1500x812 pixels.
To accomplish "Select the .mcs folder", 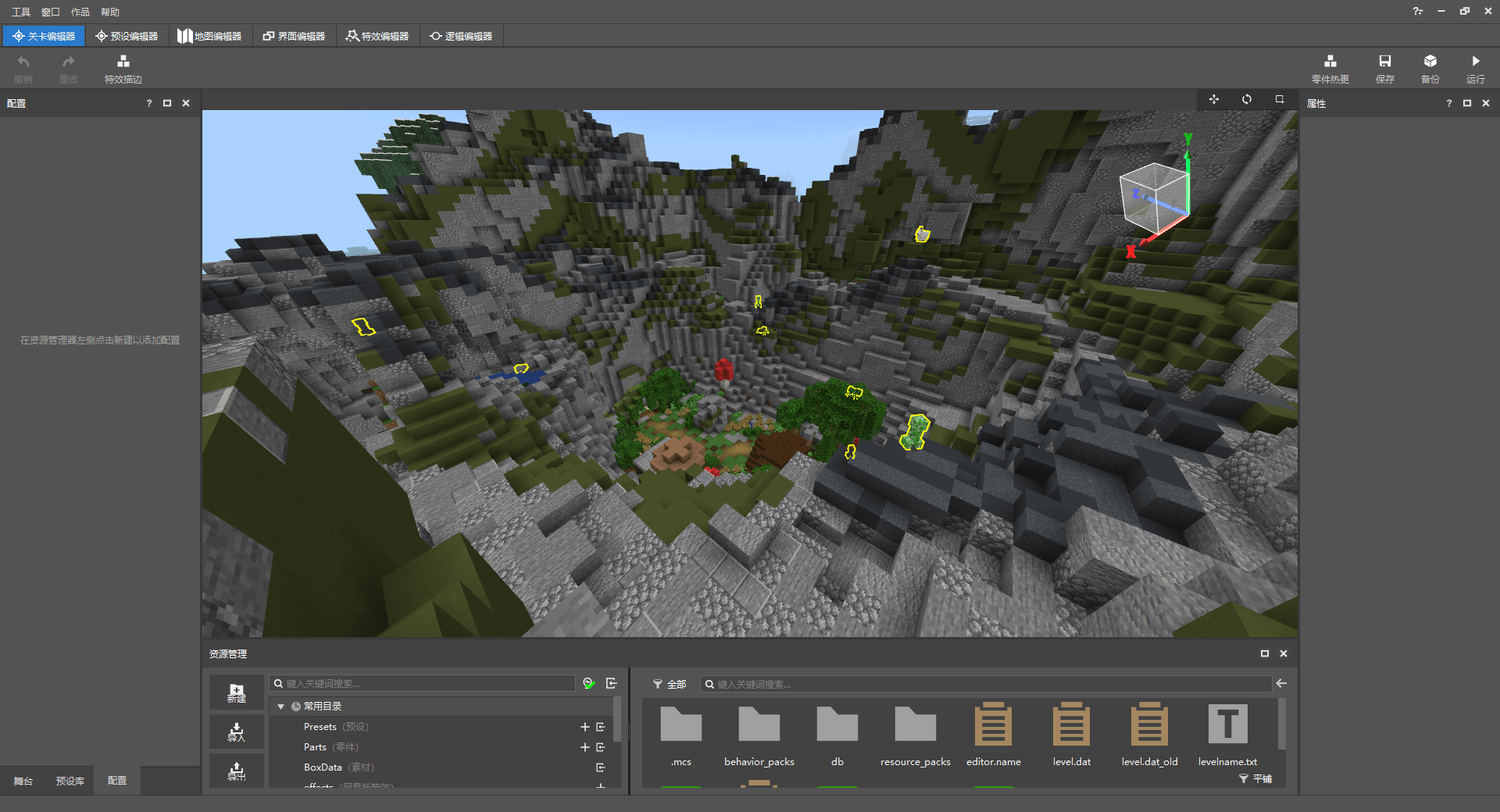I will click(x=681, y=735).
